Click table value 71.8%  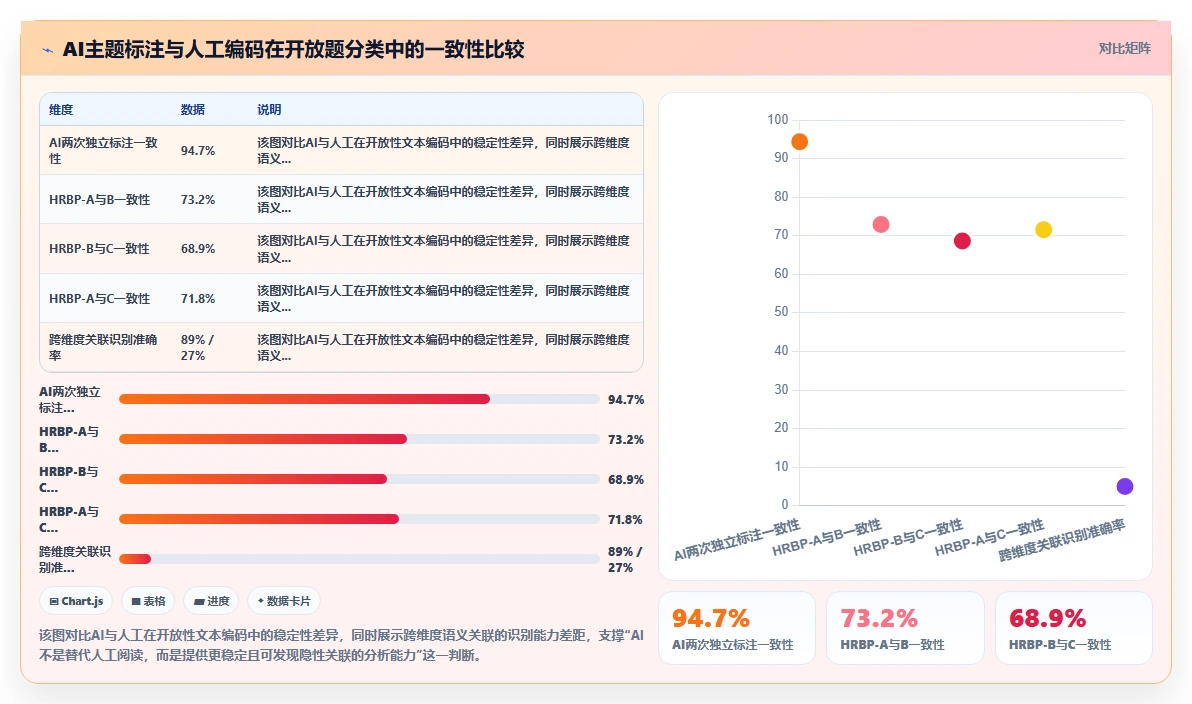click(x=198, y=299)
